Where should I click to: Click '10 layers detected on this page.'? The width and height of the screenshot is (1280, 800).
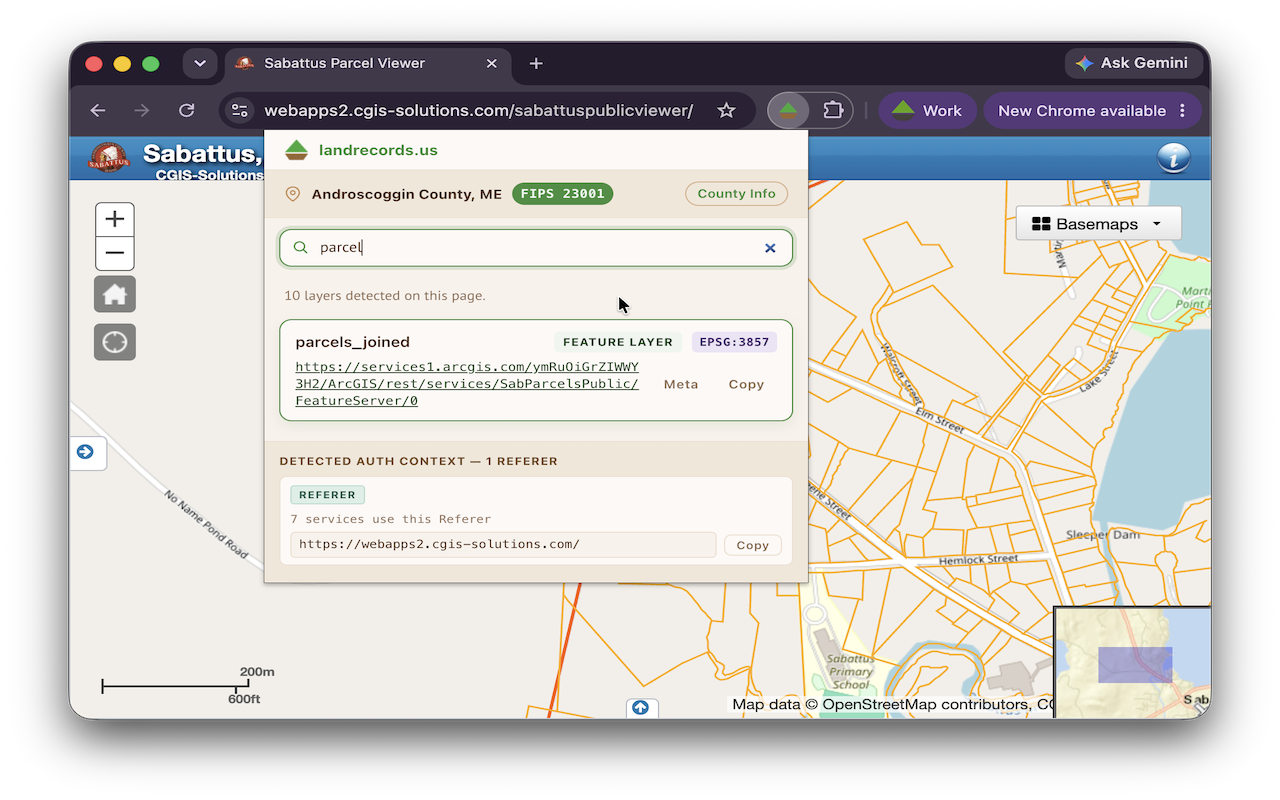tap(385, 296)
